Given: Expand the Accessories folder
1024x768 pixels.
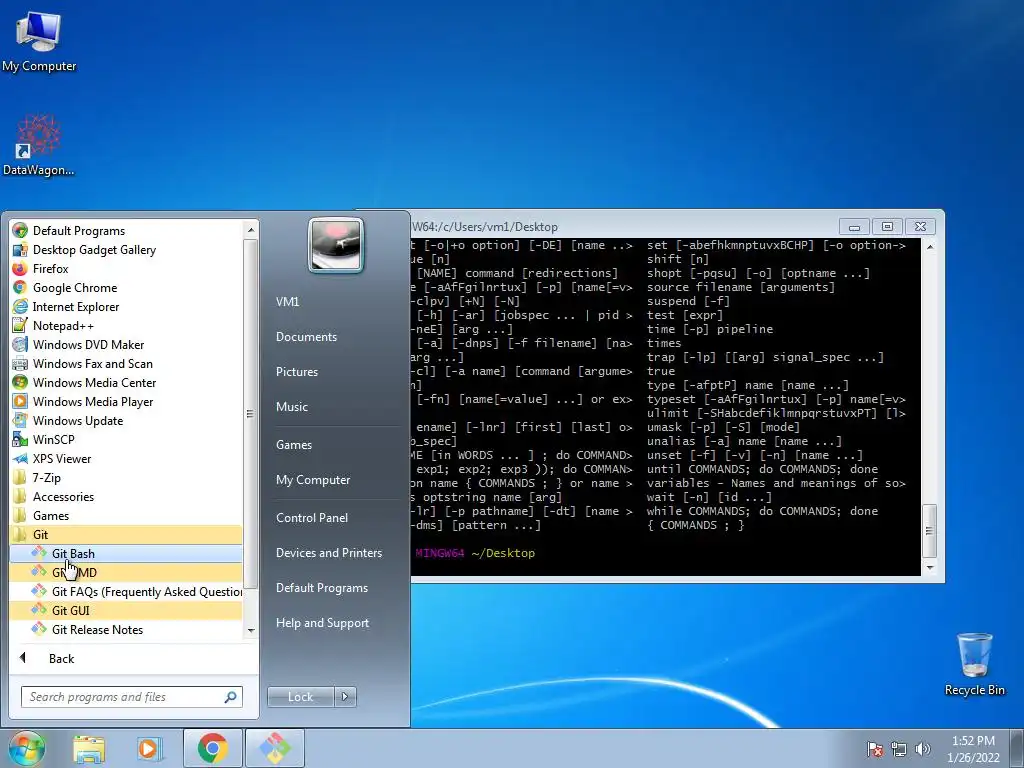Looking at the screenshot, I should pyautogui.click(x=127, y=496).
